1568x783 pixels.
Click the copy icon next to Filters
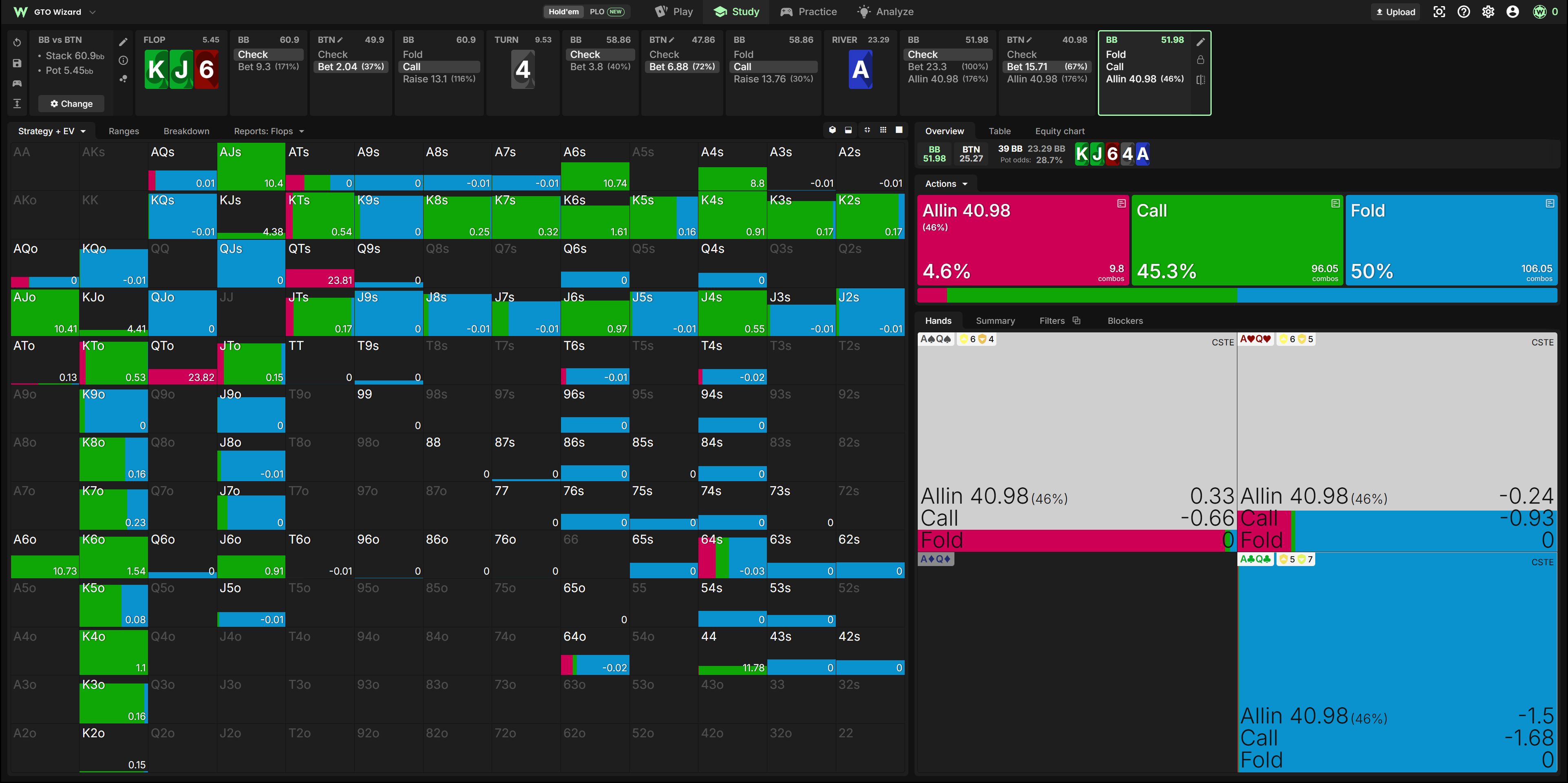(1076, 320)
